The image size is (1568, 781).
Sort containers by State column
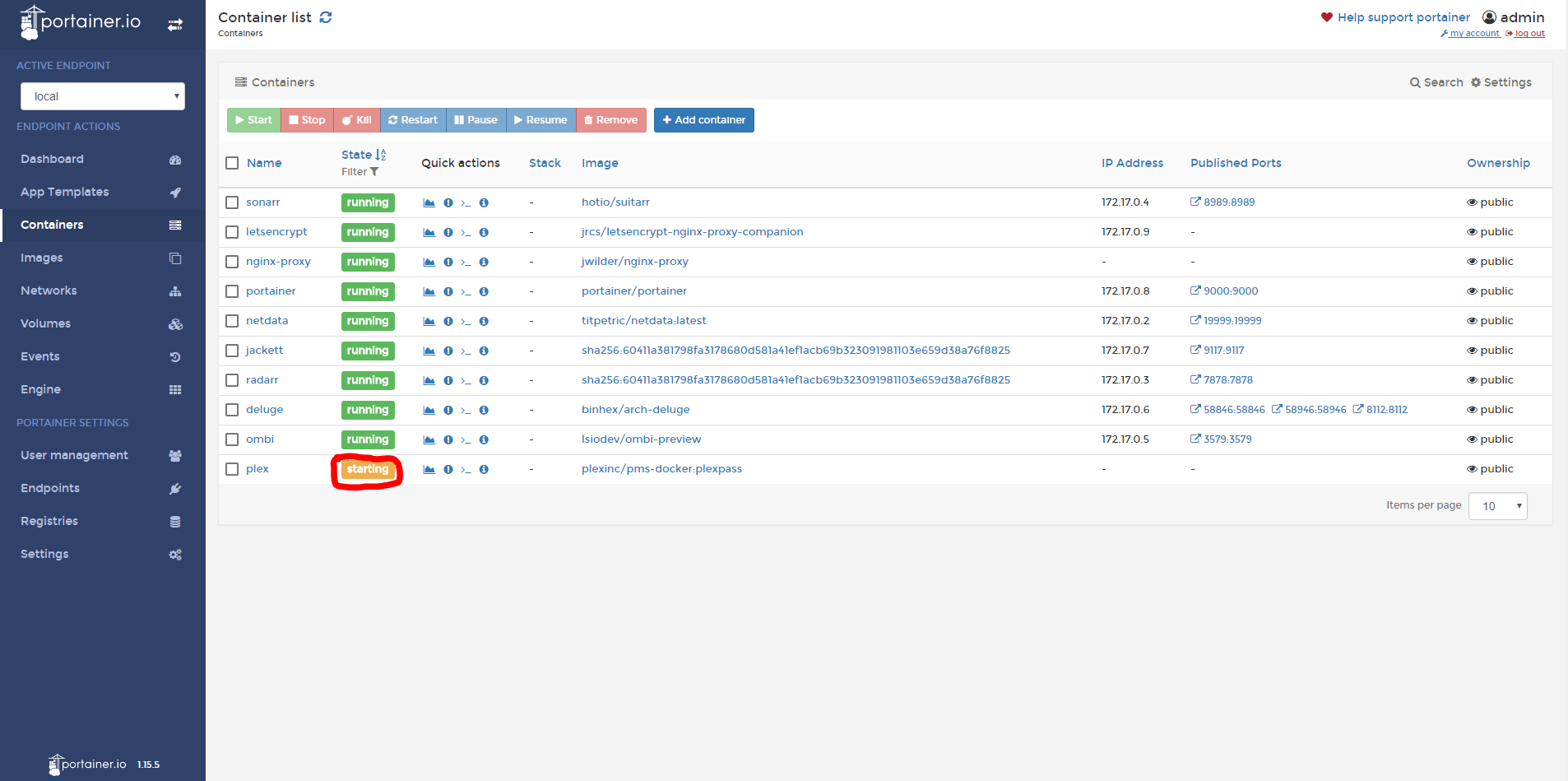coord(364,155)
